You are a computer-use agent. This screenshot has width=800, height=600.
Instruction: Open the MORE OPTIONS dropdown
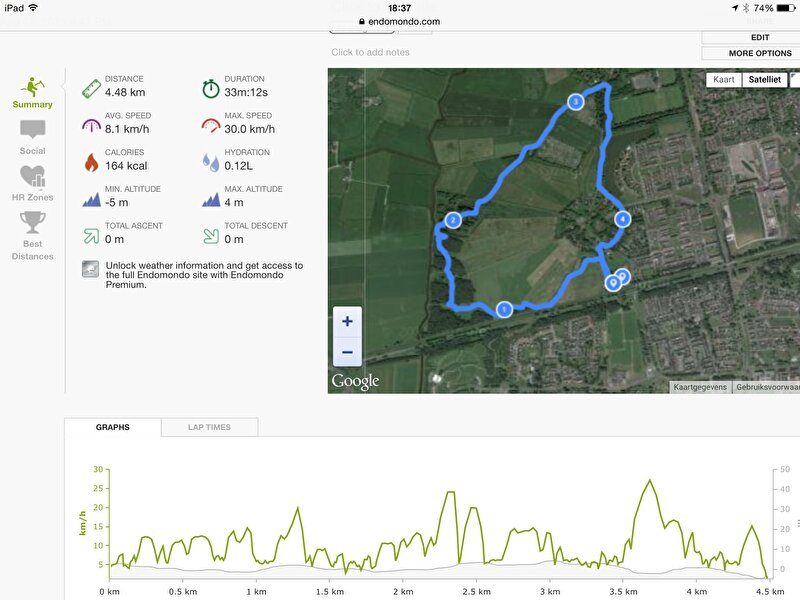pos(760,53)
